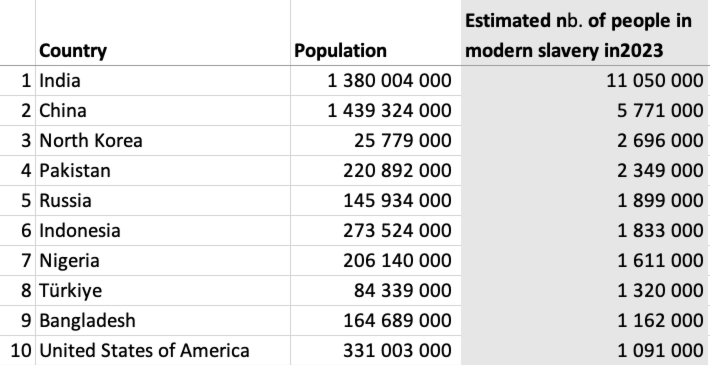Click rank number 10 cell

point(18,350)
